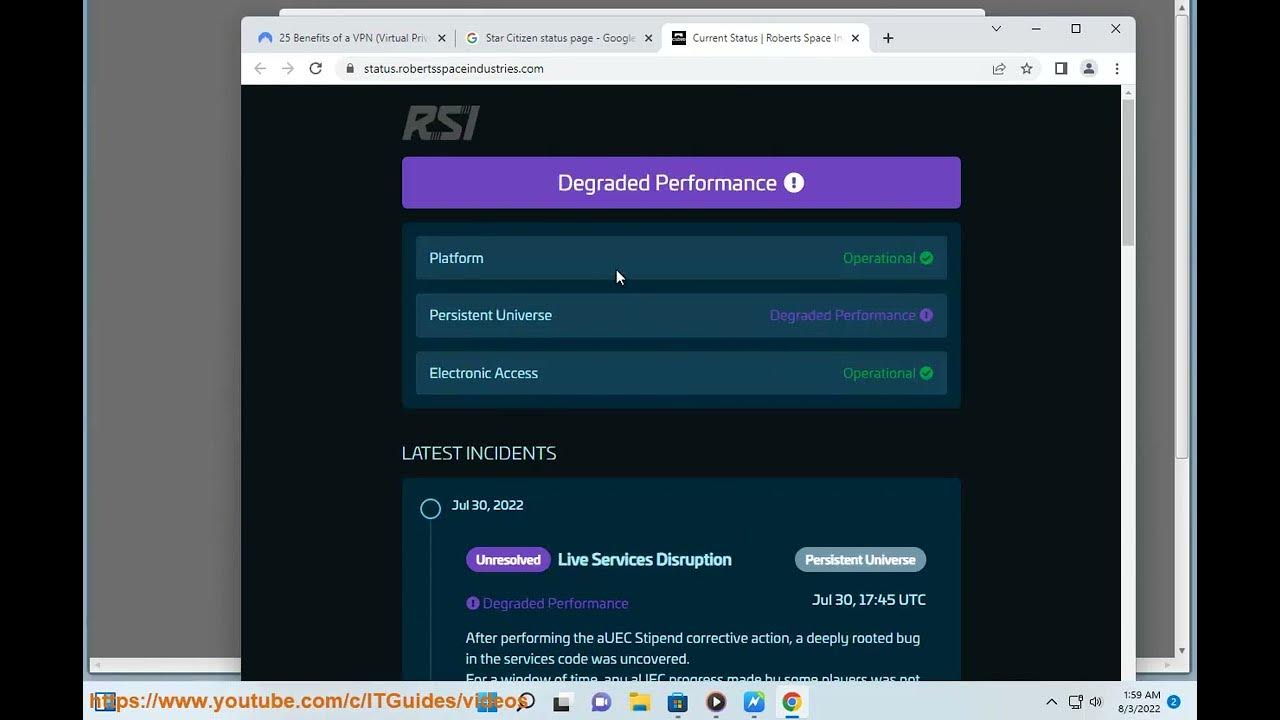The height and width of the screenshot is (720, 1280).
Task: Open File Explorer from the taskbar
Action: 640,702
